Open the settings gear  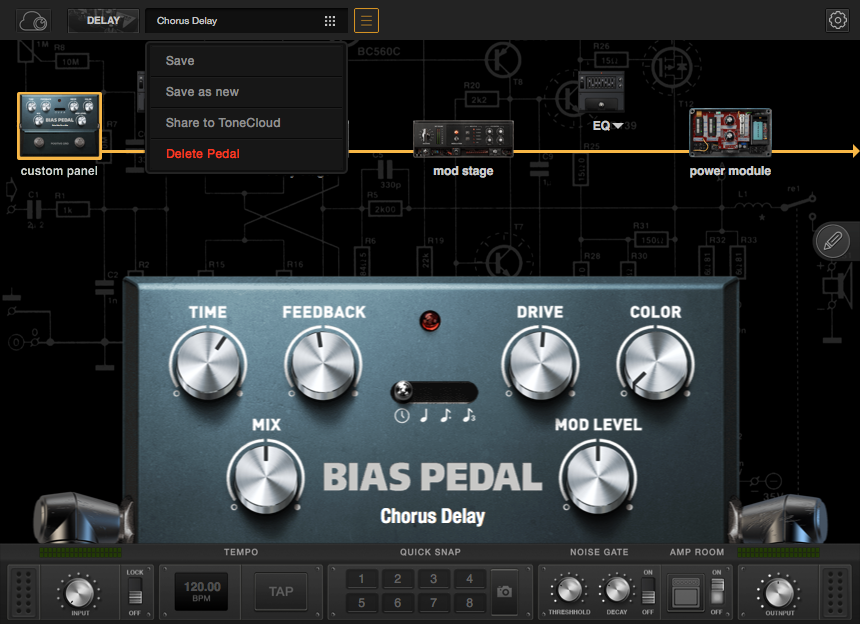(837, 21)
